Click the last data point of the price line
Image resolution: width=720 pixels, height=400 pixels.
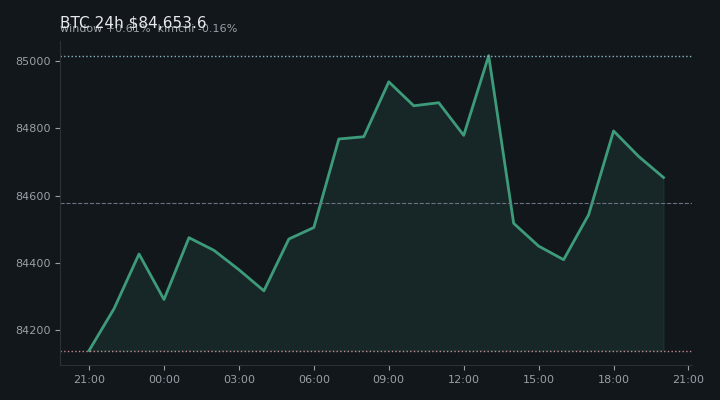(x=664, y=178)
